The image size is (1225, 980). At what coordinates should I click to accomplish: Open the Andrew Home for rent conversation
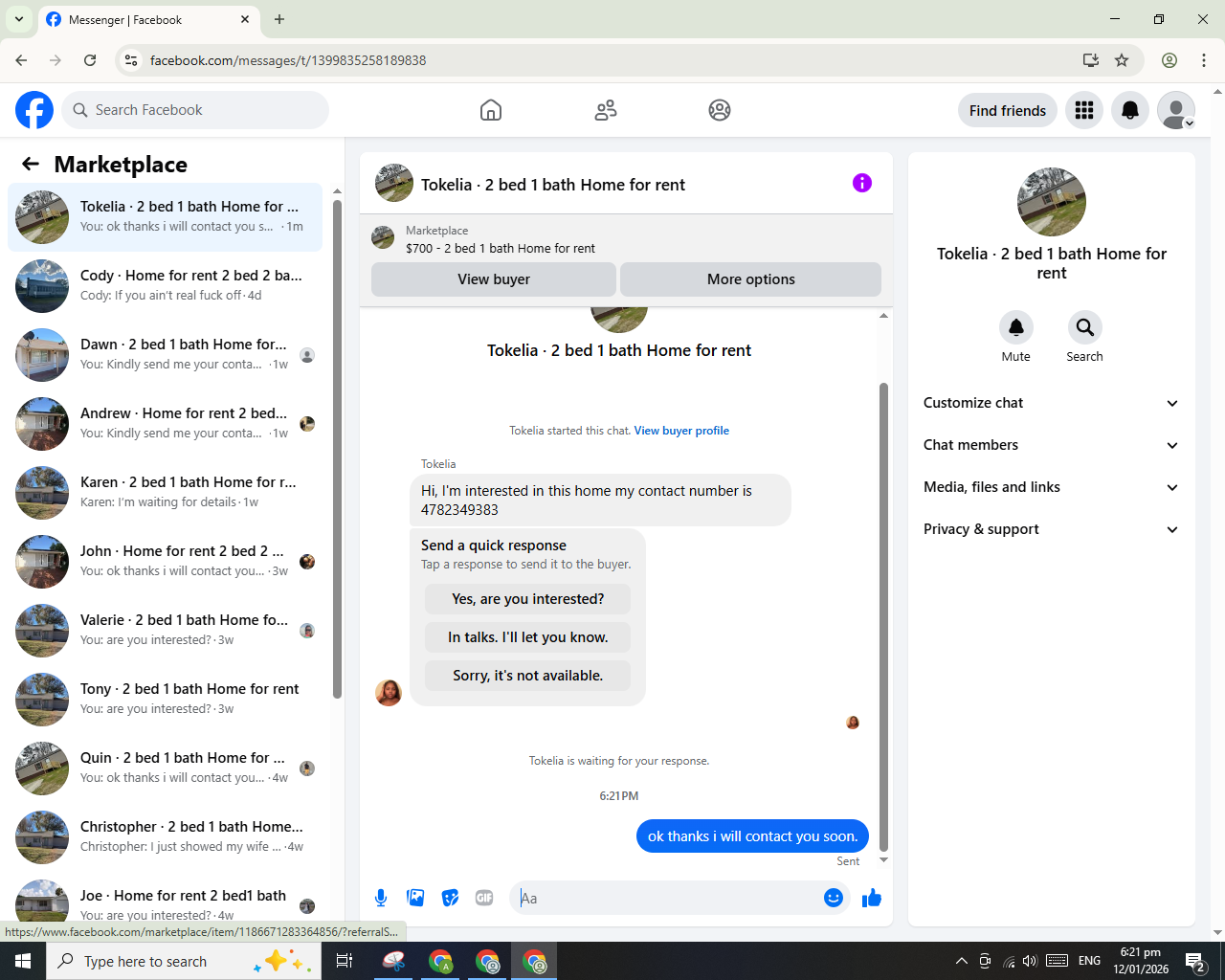click(165, 424)
